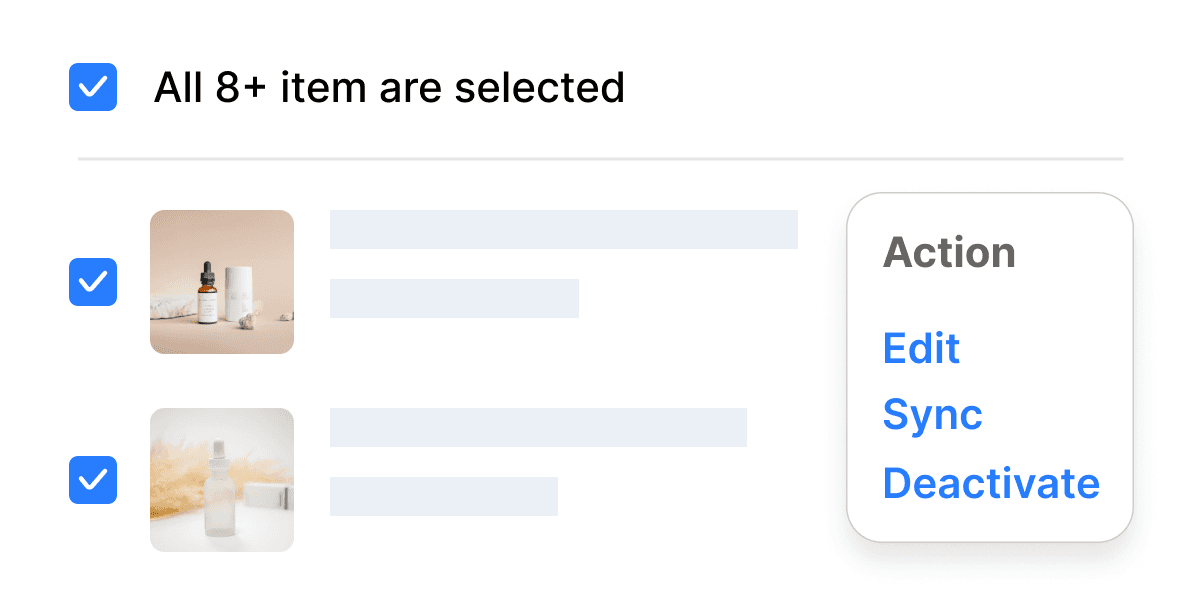Uncheck the select-all checkbox at top
The image size is (1200, 600).
(93, 87)
